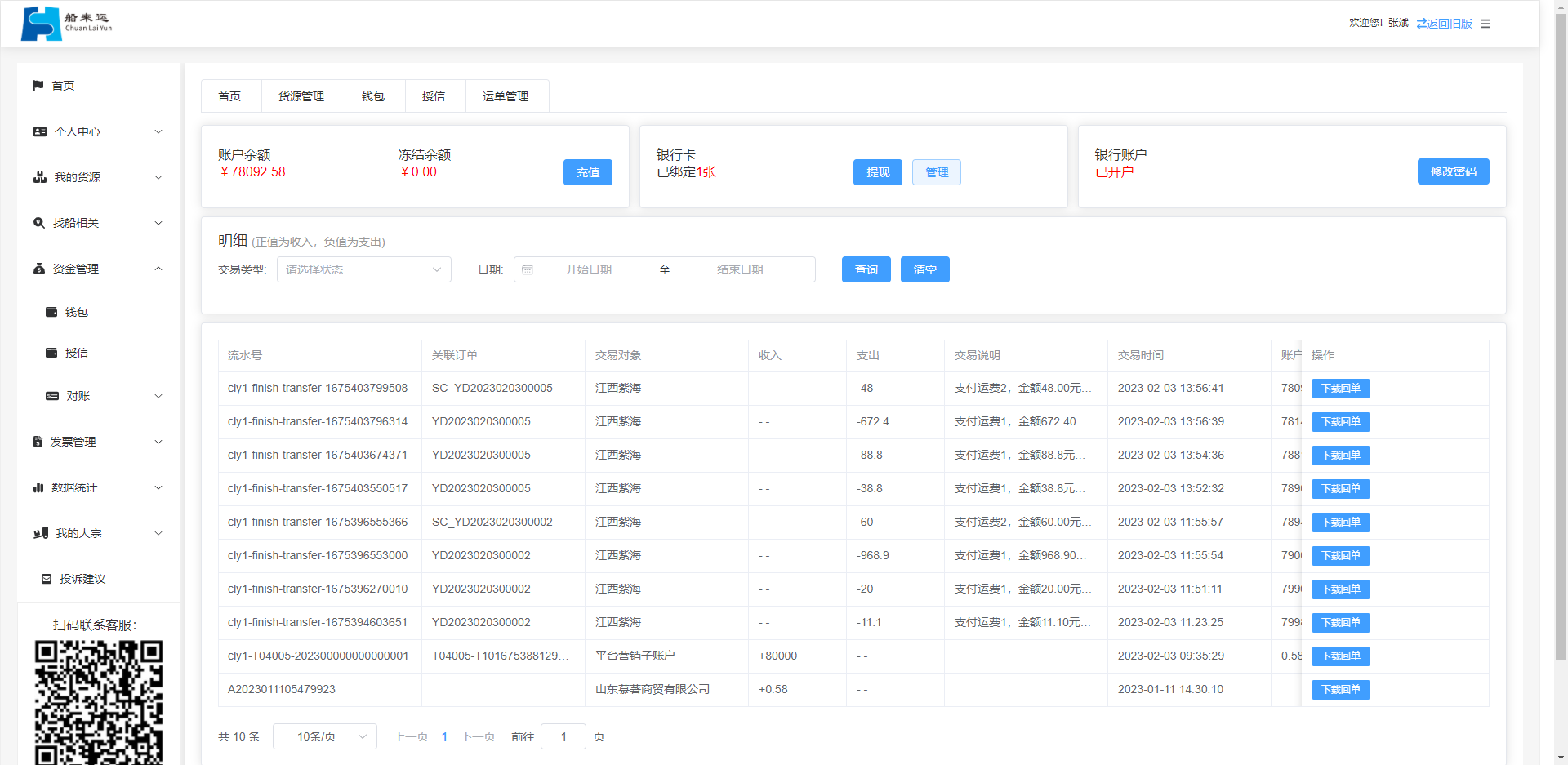
Task: Click the envelope icon for 投诉建议
Action: (47, 579)
